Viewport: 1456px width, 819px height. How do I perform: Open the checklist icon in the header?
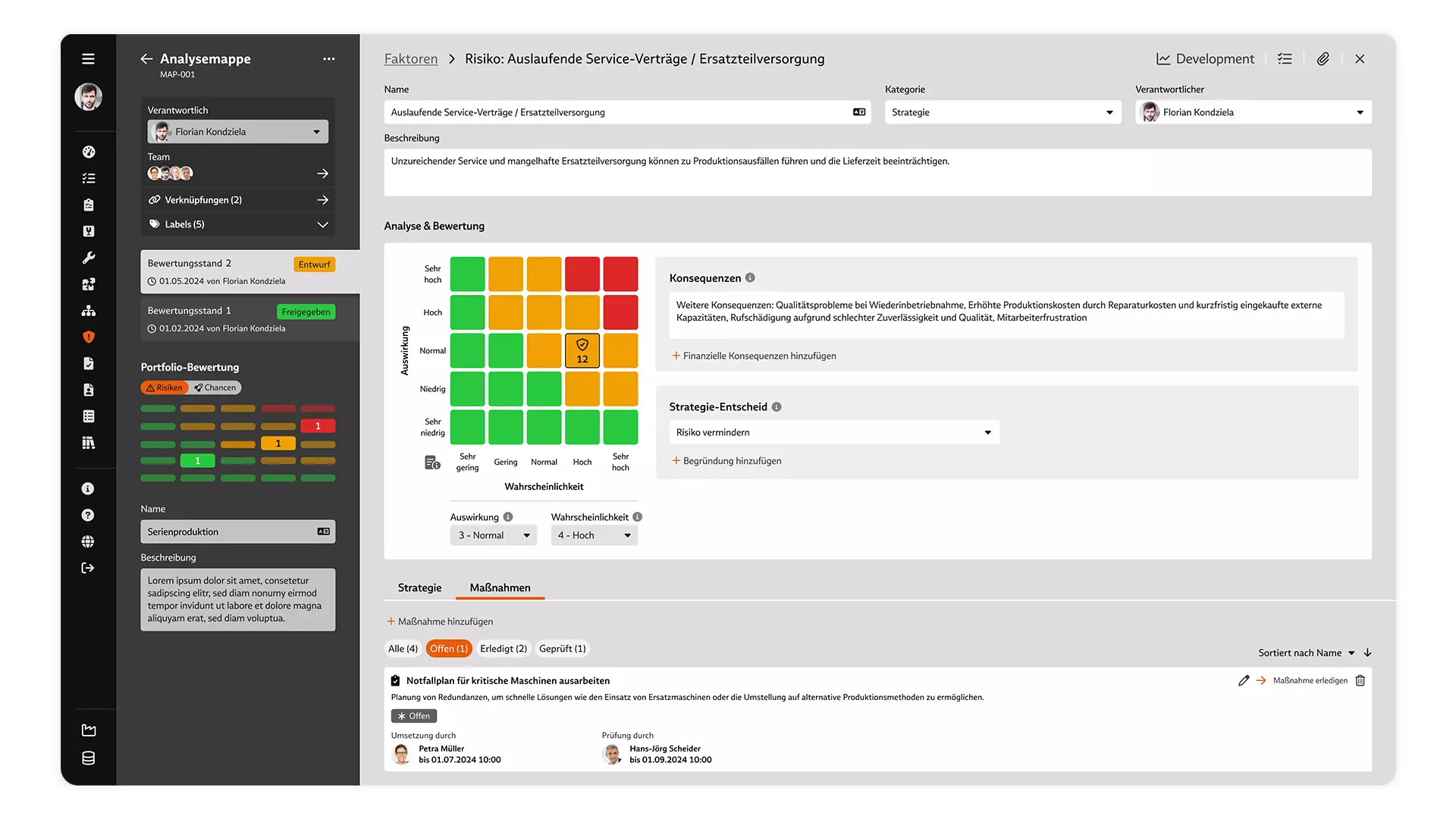[x=1285, y=58]
